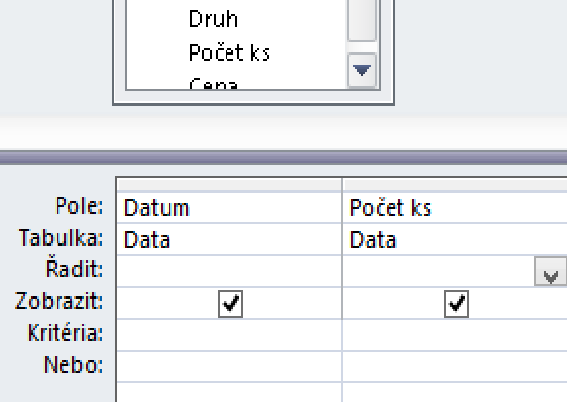The image size is (567, 402).
Task: Click the Nebo cell for Počet ks column
Action: [x=455, y=366]
